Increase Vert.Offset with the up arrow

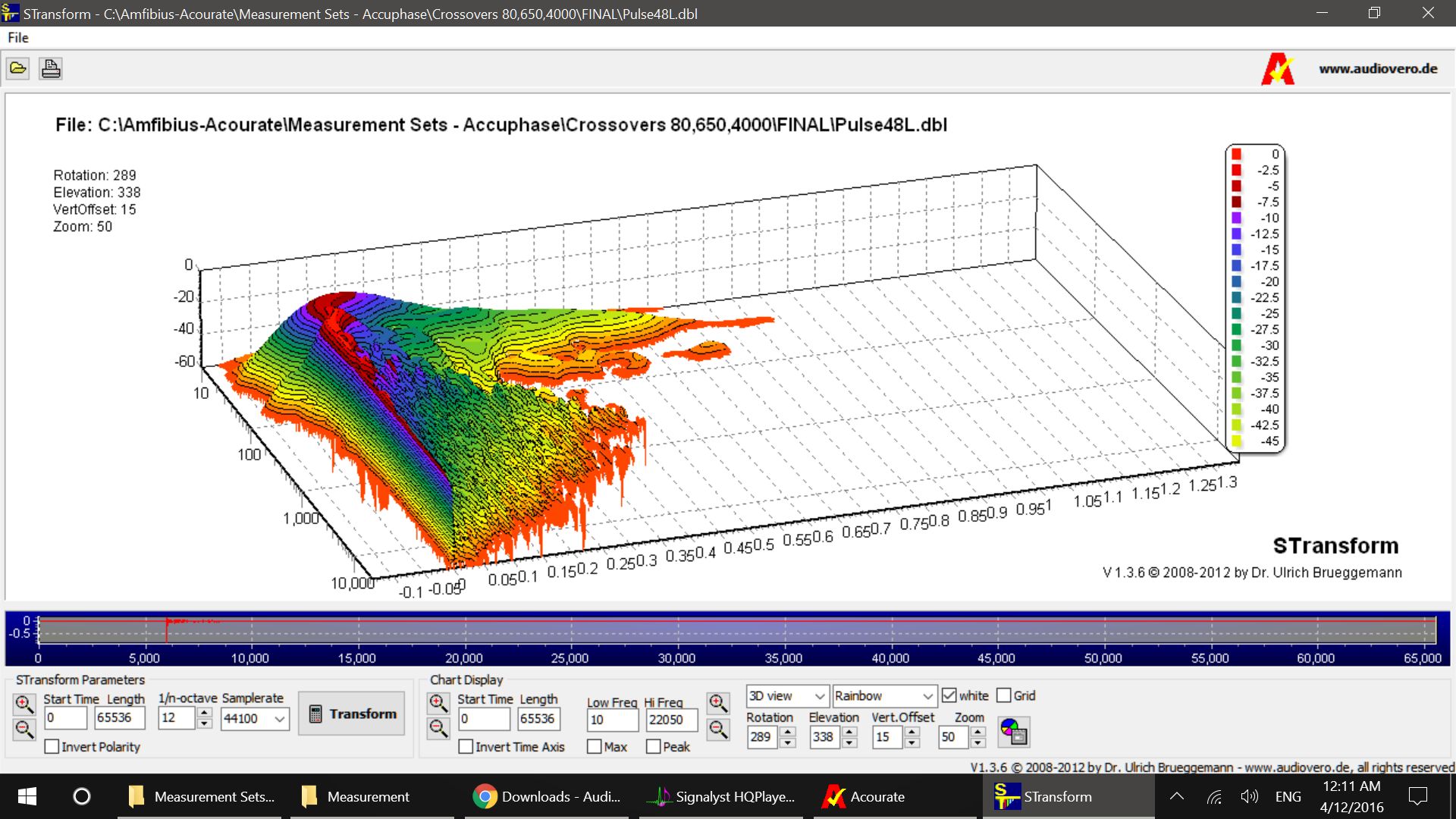[x=912, y=732]
